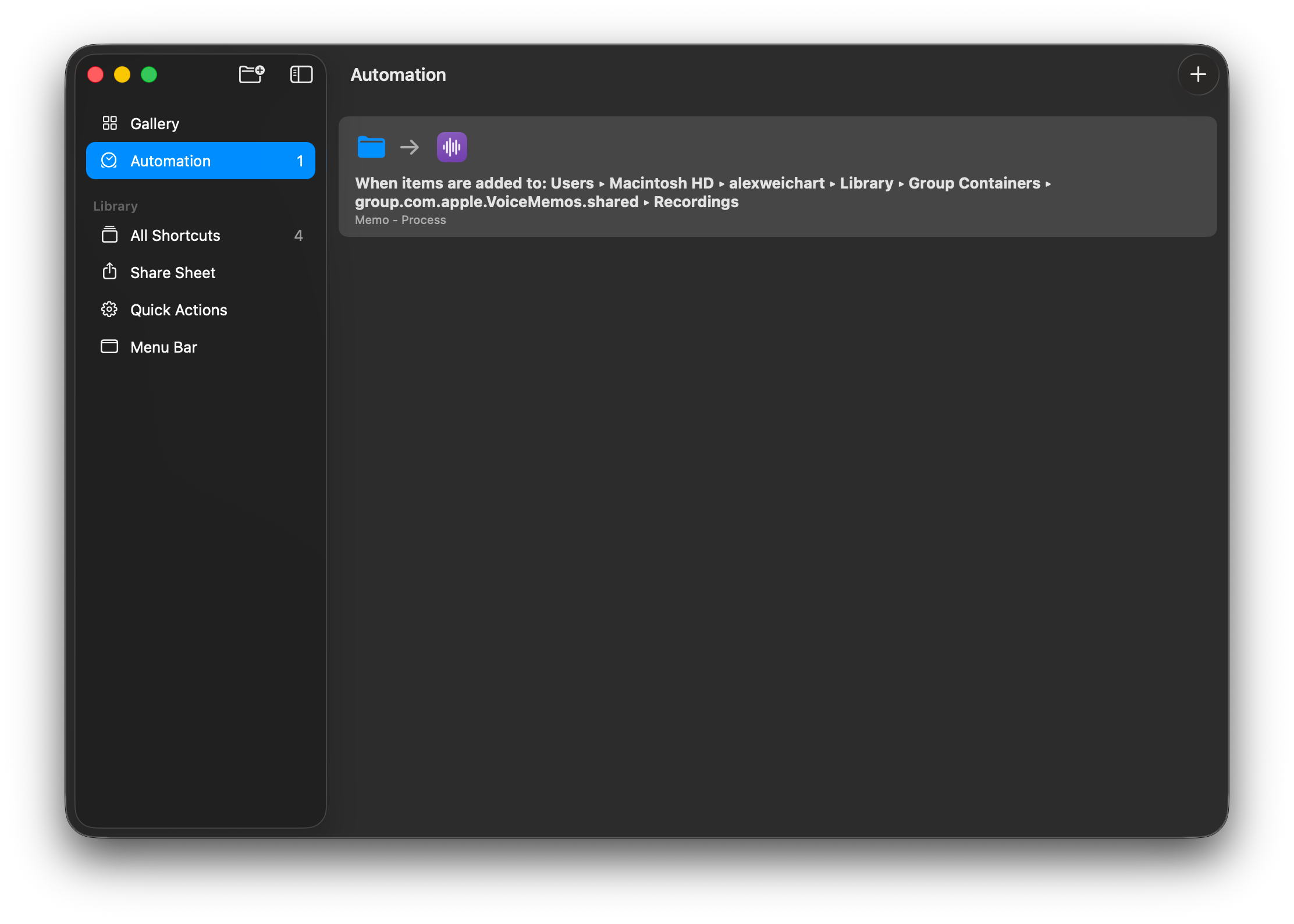Go to Quick Actions list
The width and height of the screenshot is (1294, 924).
[x=179, y=310]
